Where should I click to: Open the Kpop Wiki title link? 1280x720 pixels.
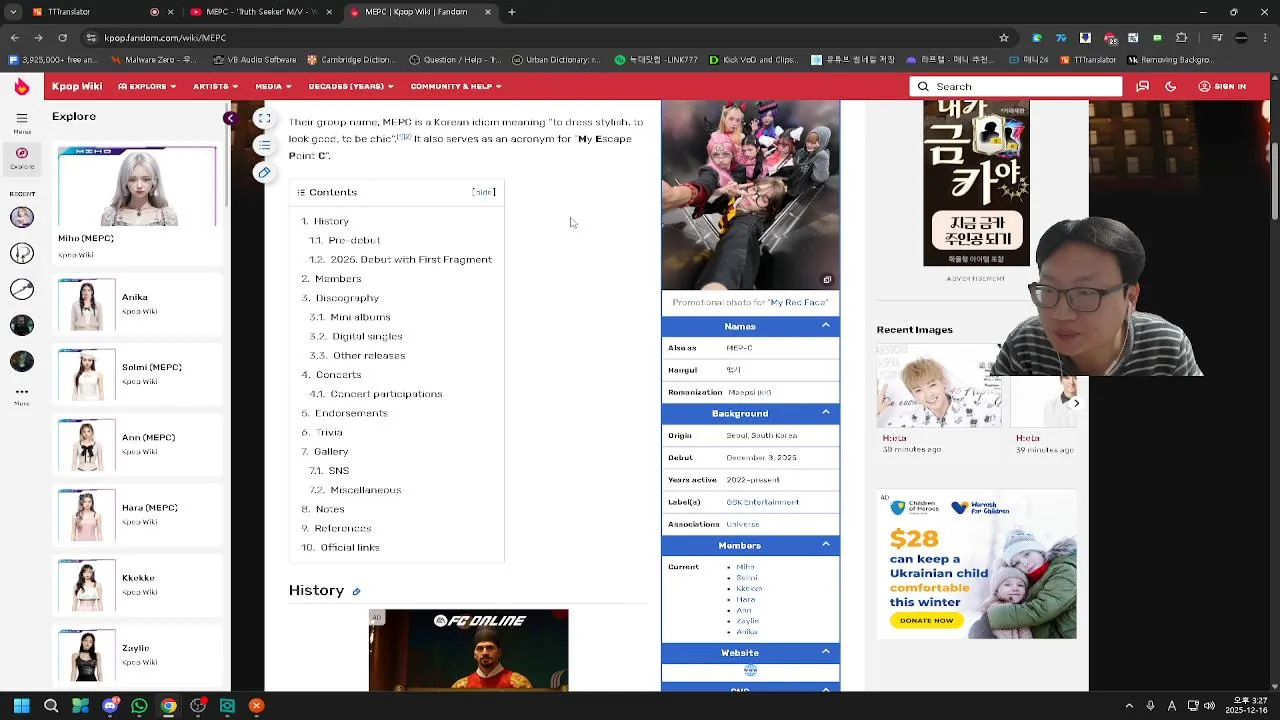tap(77, 86)
